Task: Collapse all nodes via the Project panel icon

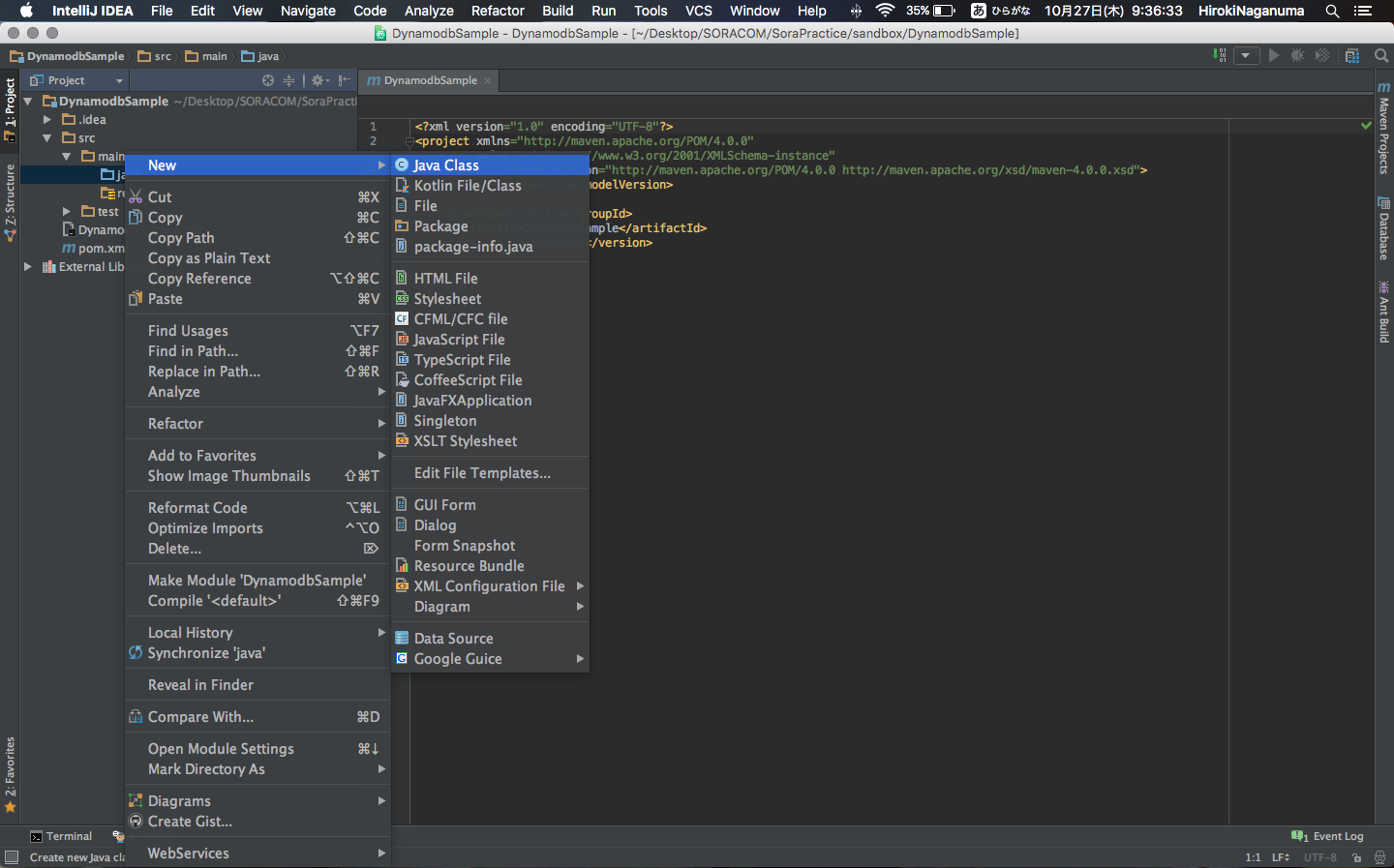Action: (x=288, y=80)
